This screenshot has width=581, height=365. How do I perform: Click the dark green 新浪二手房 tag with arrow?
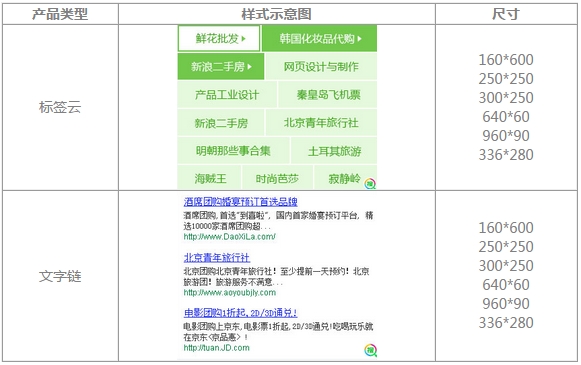(x=221, y=67)
